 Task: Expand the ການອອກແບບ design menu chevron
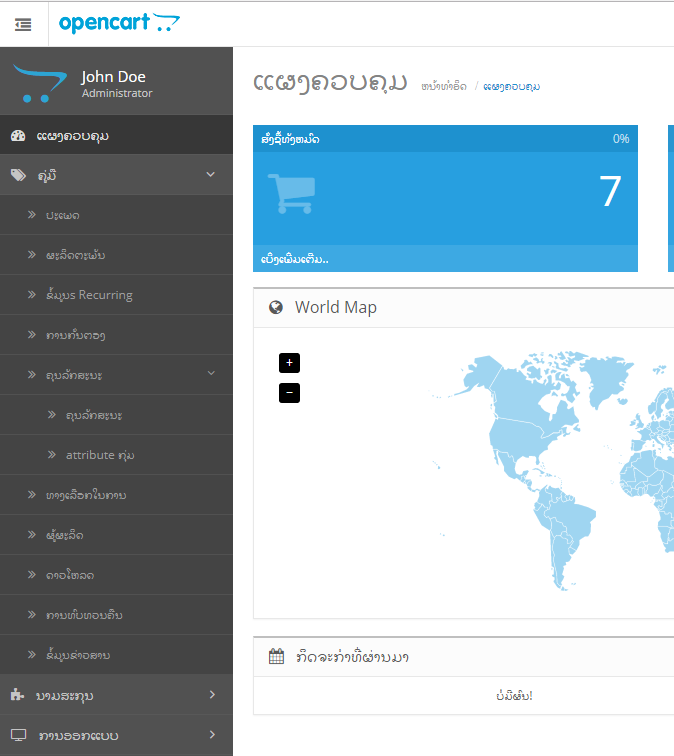click(212, 734)
